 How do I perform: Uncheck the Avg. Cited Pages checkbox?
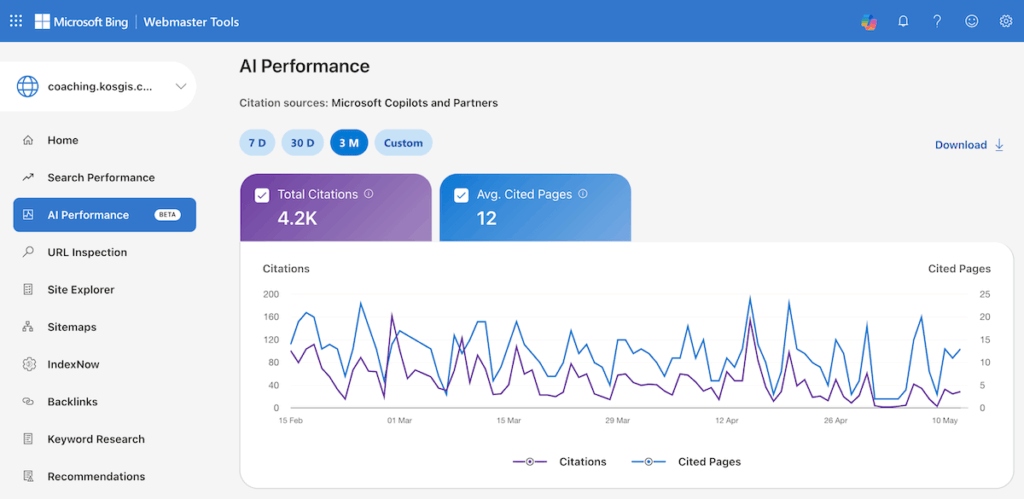461,195
